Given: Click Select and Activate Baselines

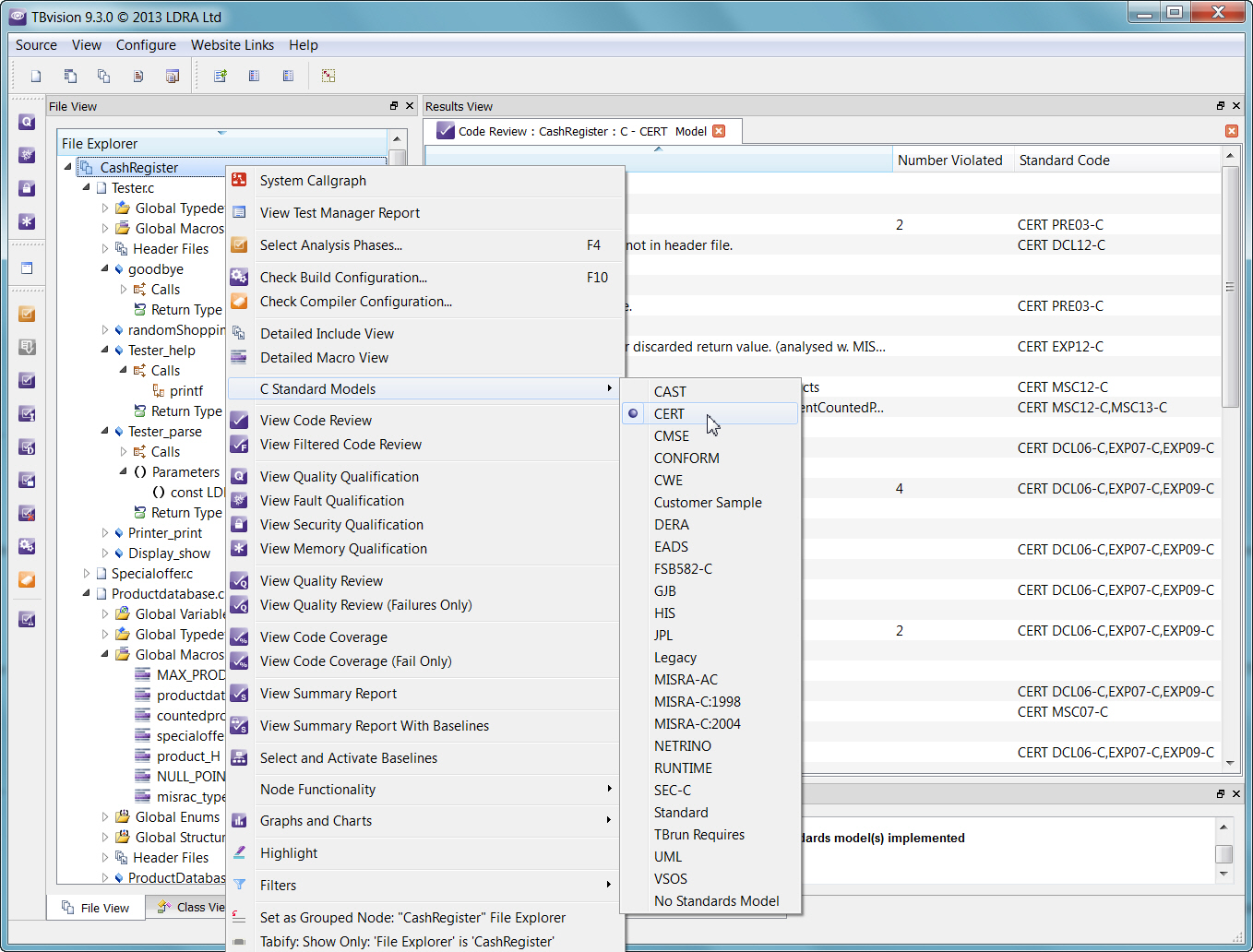Looking at the screenshot, I should pos(348,758).
